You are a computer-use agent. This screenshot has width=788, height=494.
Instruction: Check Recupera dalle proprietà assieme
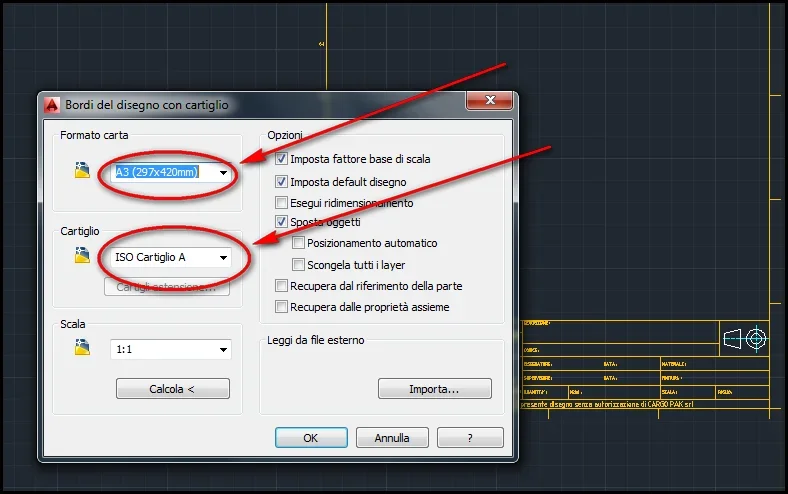pos(281,307)
